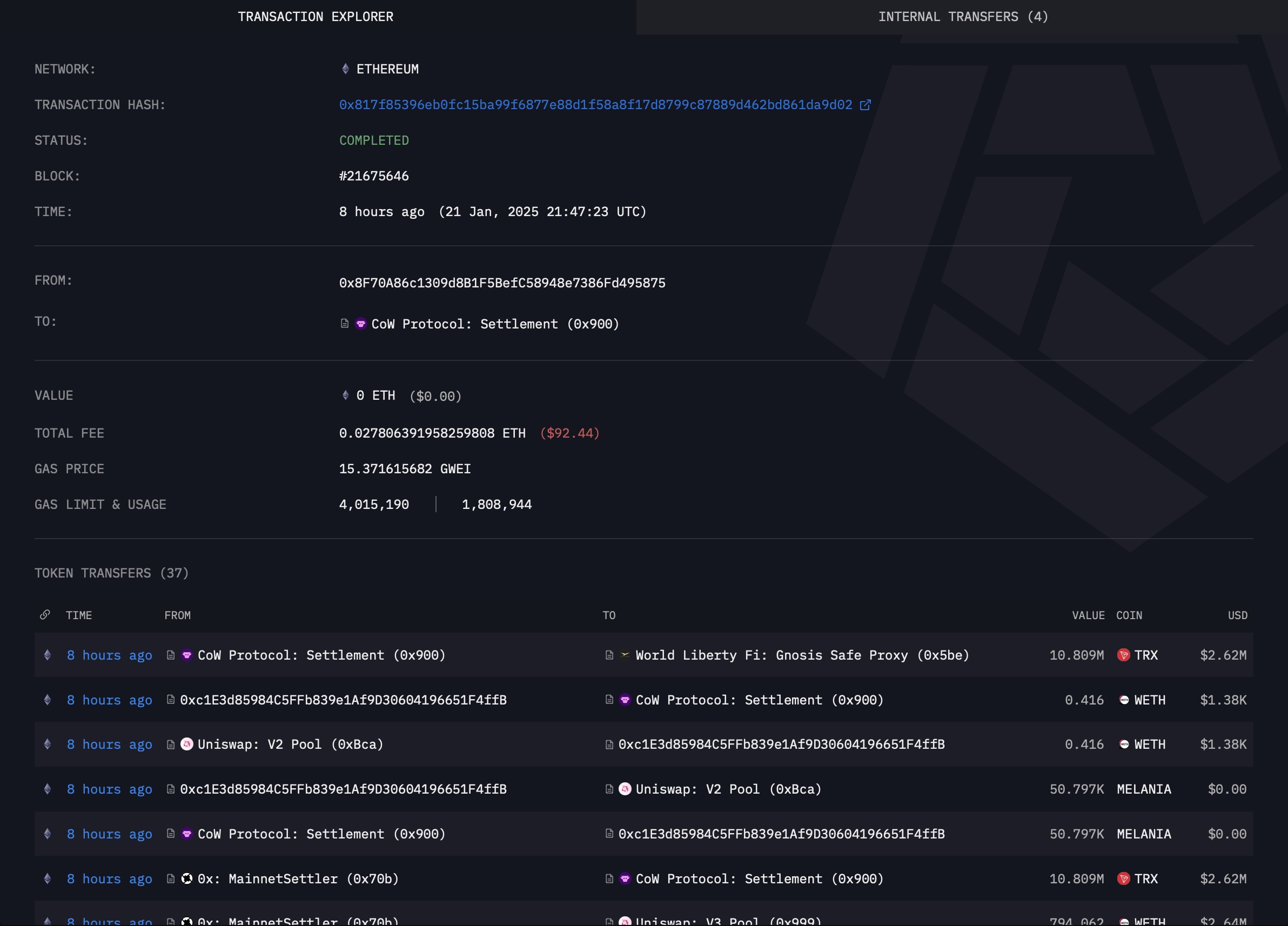
Task: Open CoW Protocol: Settlement sender in the MELANIA row
Action: click(321, 834)
